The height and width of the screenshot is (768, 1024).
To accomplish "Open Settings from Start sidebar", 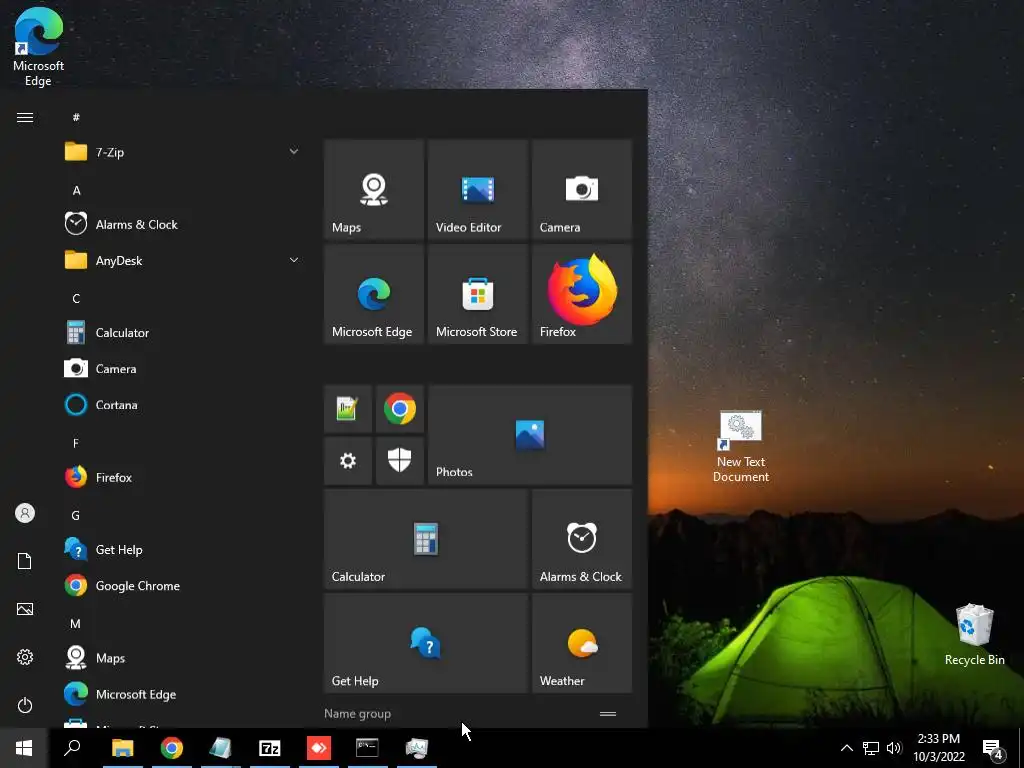I will [x=25, y=657].
